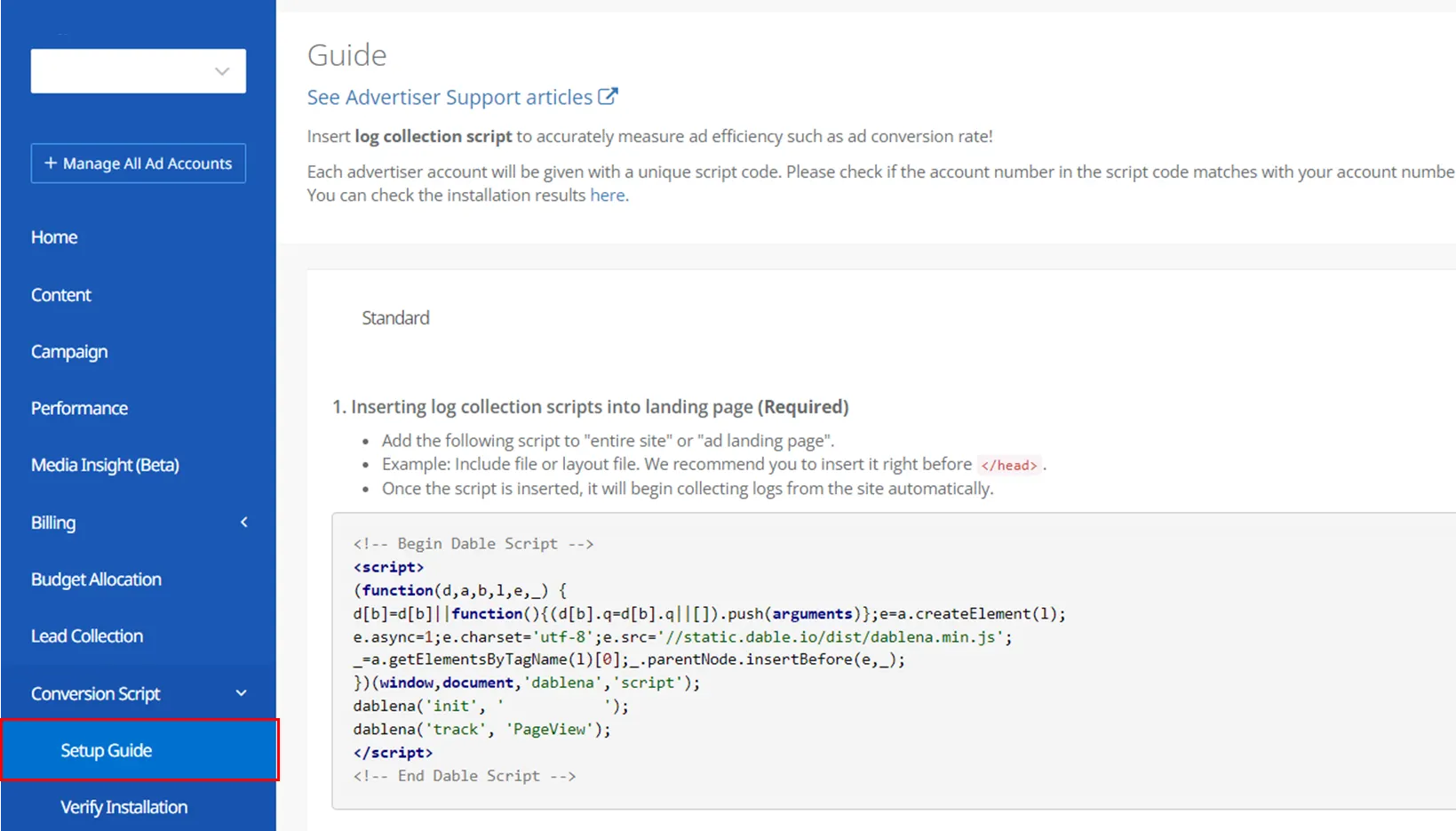Click the 'here' installation results link

tap(608, 196)
